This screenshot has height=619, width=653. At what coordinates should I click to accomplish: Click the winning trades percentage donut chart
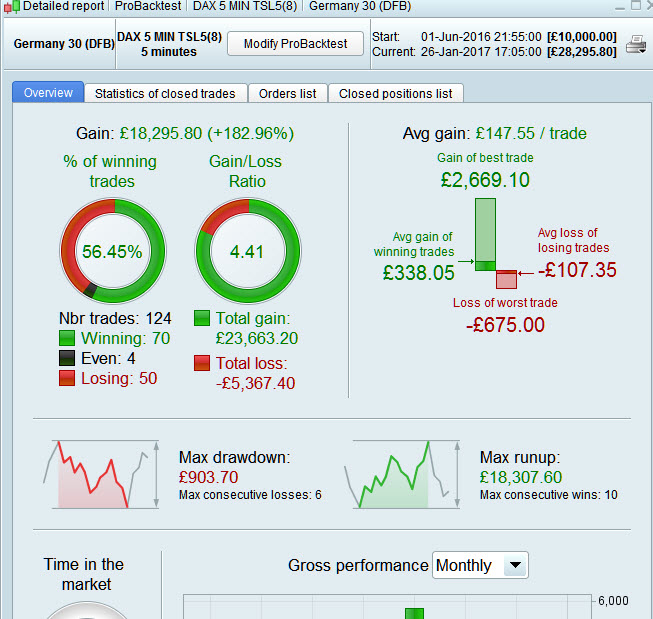pos(113,251)
